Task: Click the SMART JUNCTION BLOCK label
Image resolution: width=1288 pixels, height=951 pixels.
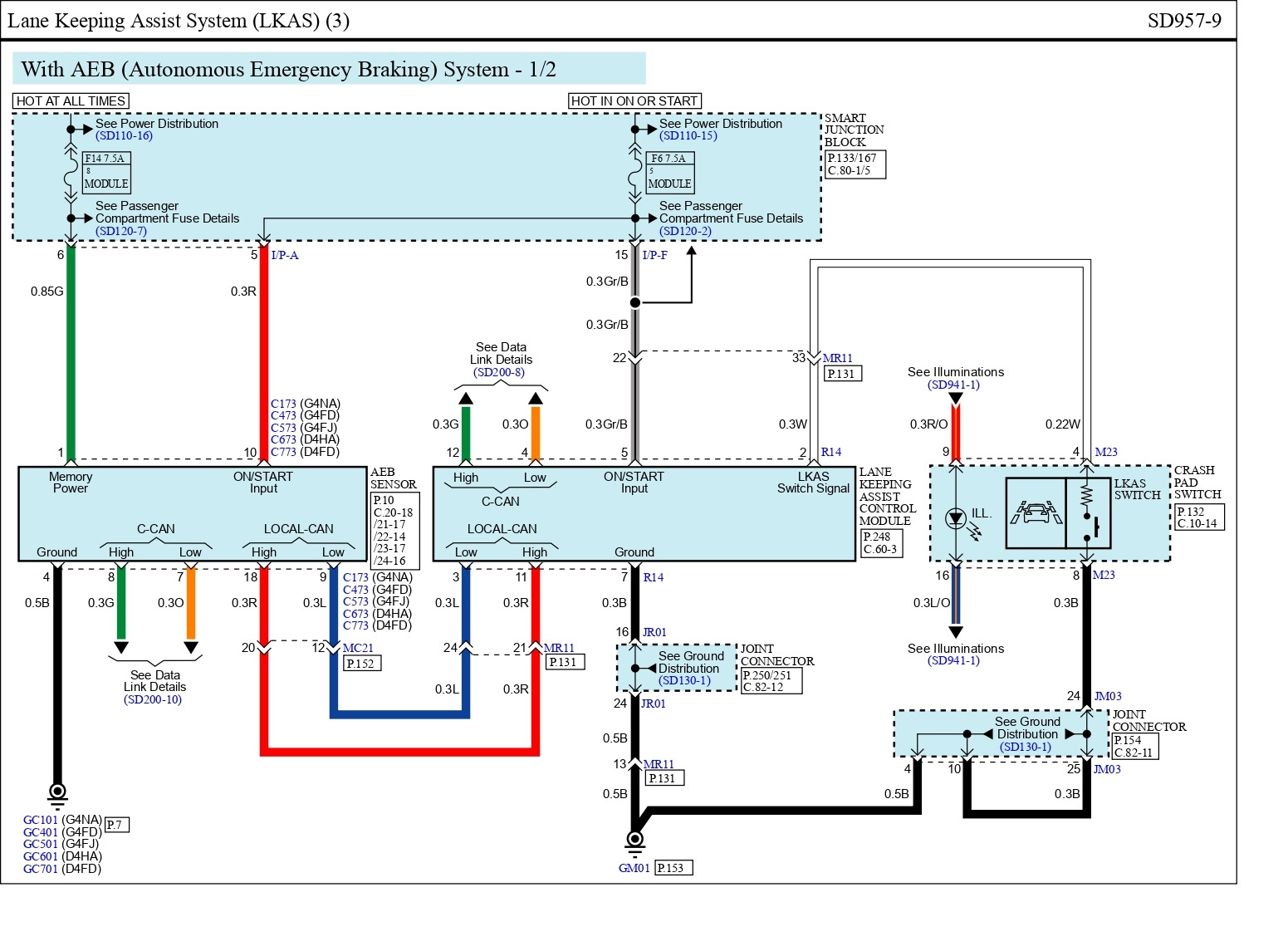Action: [854, 130]
